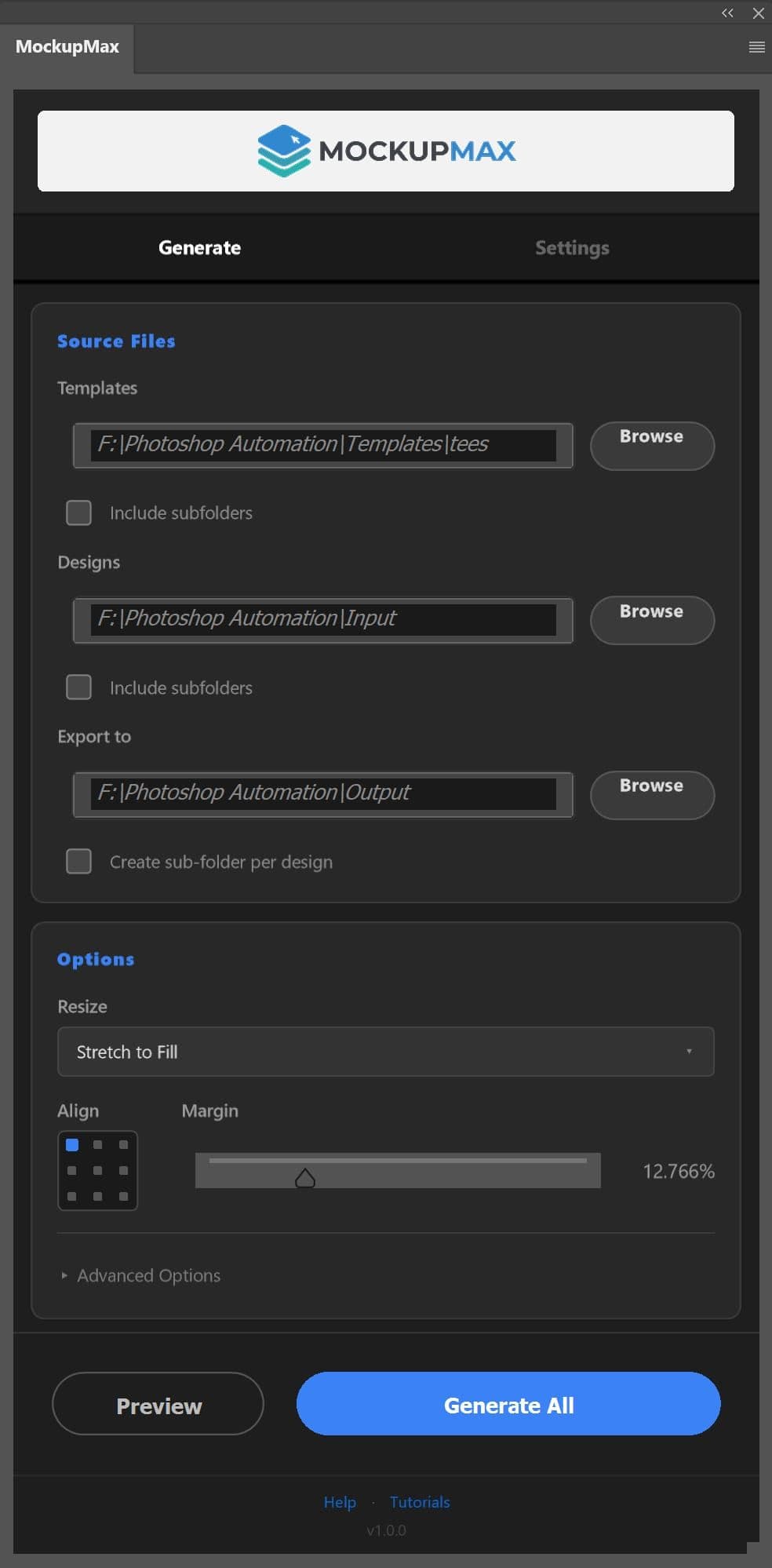
Task: Browse for the Export to folder
Action: (652, 795)
